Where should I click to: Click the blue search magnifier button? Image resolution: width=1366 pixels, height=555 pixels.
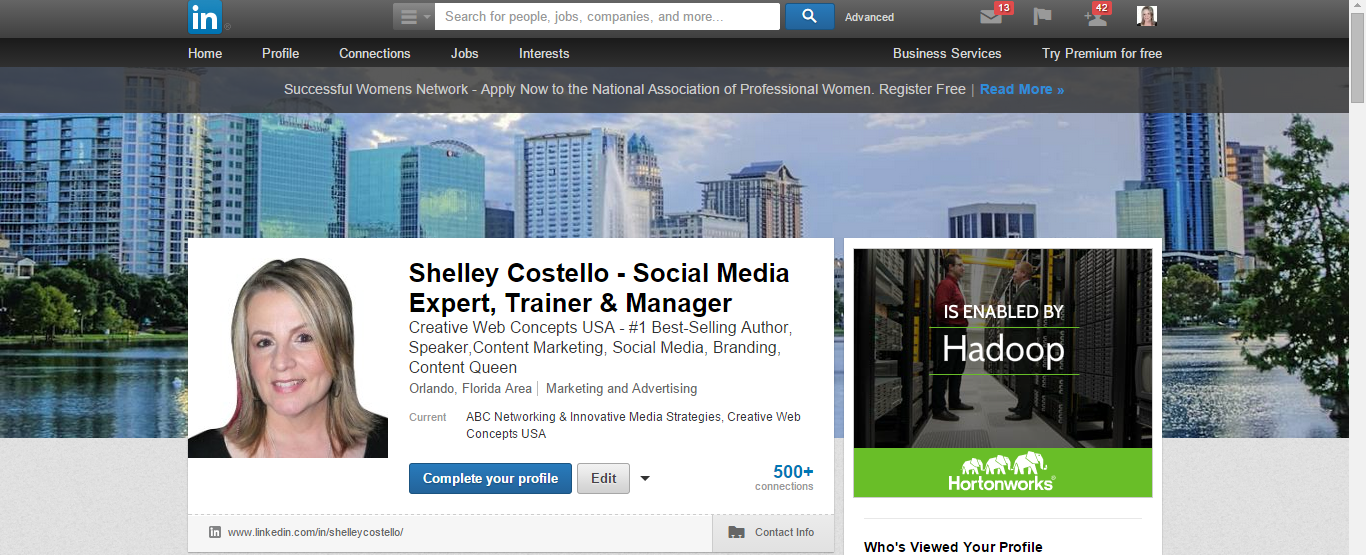pos(809,17)
